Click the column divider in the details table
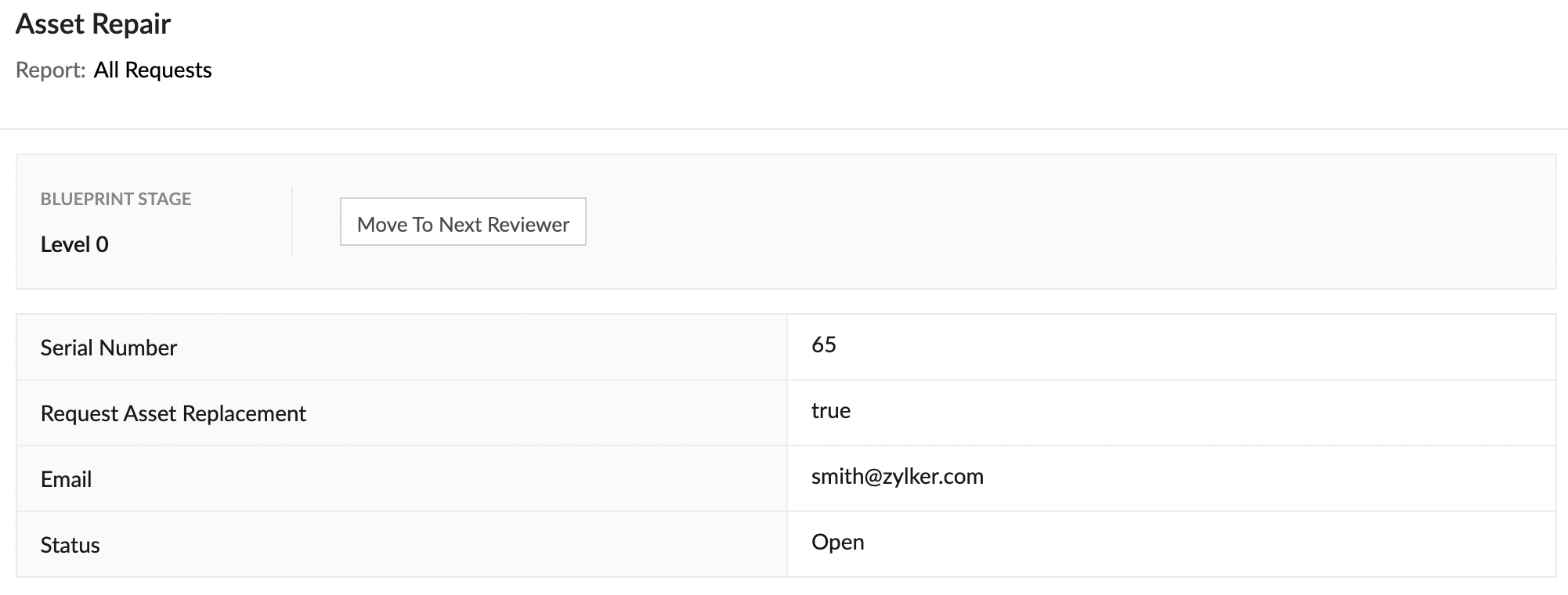This screenshot has height=595, width=1568. 787,446
